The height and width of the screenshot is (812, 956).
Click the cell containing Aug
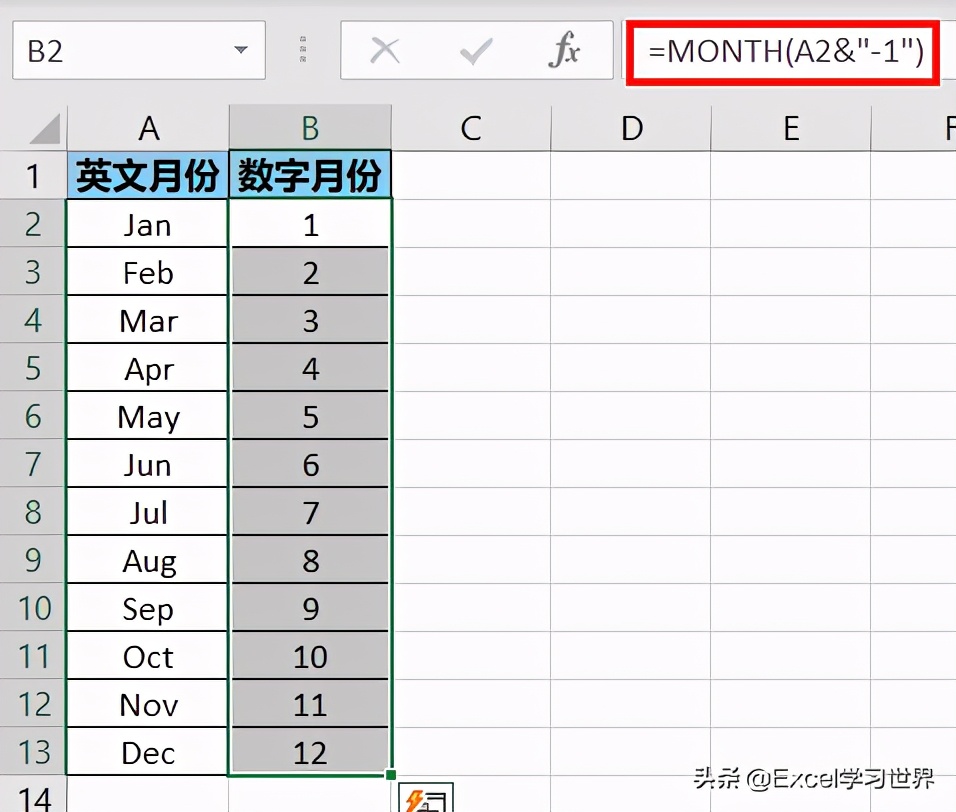pyautogui.click(x=148, y=560)
